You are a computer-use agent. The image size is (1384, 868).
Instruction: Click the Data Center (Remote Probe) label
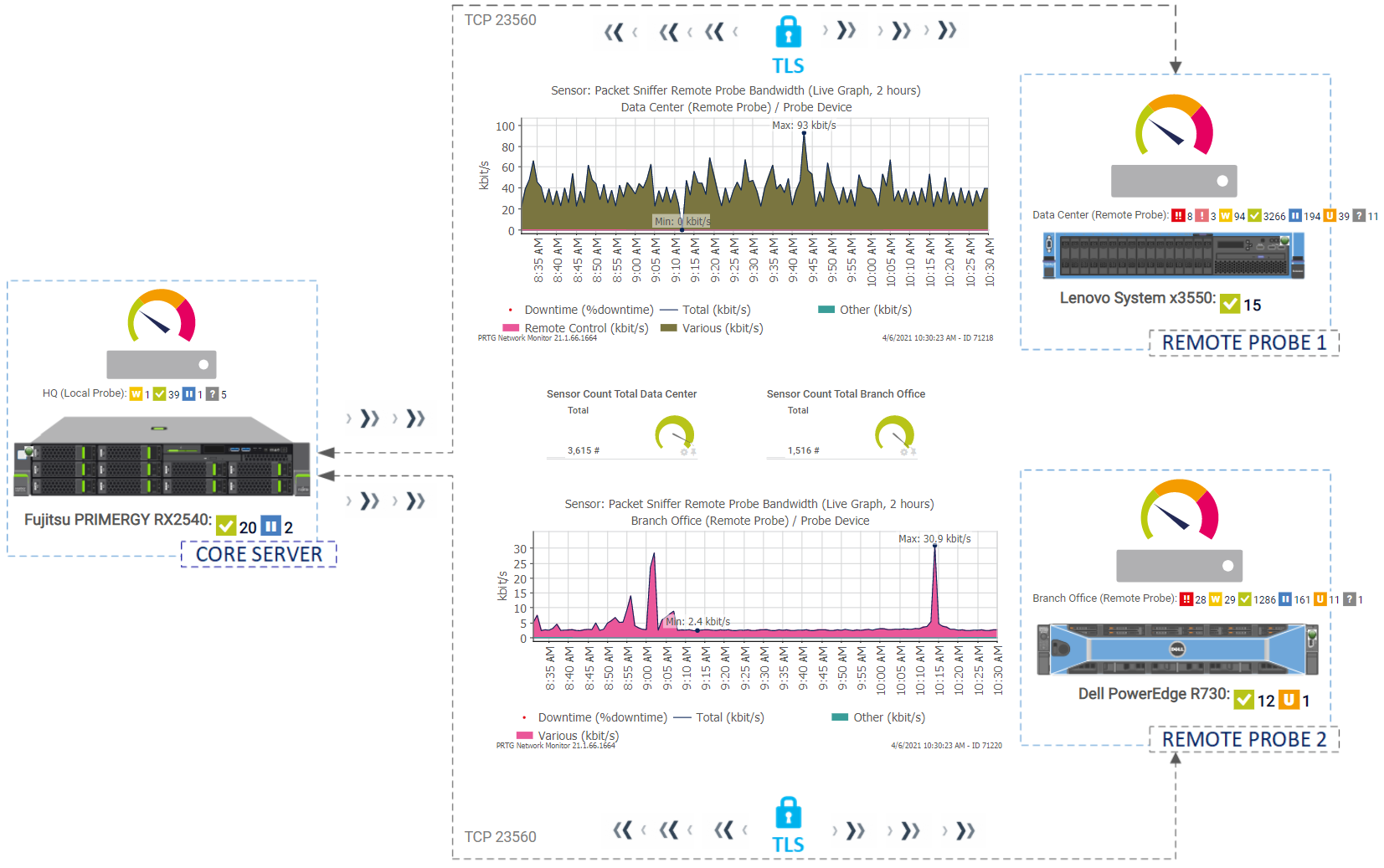tap(1099, 215)
